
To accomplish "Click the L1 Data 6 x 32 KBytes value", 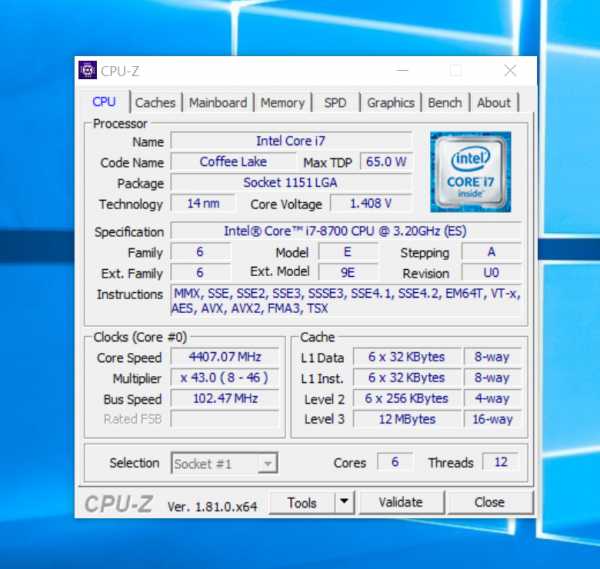I will (x=407, y=357).
